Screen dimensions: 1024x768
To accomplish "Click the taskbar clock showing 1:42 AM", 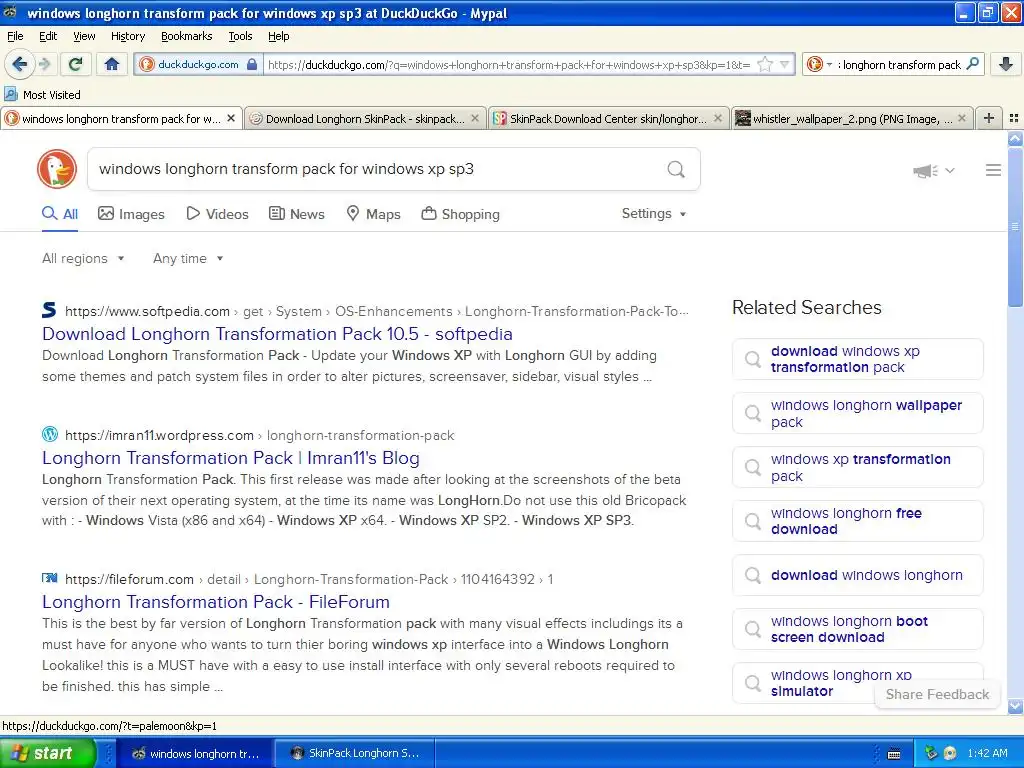I will click(x=987, y=753).
